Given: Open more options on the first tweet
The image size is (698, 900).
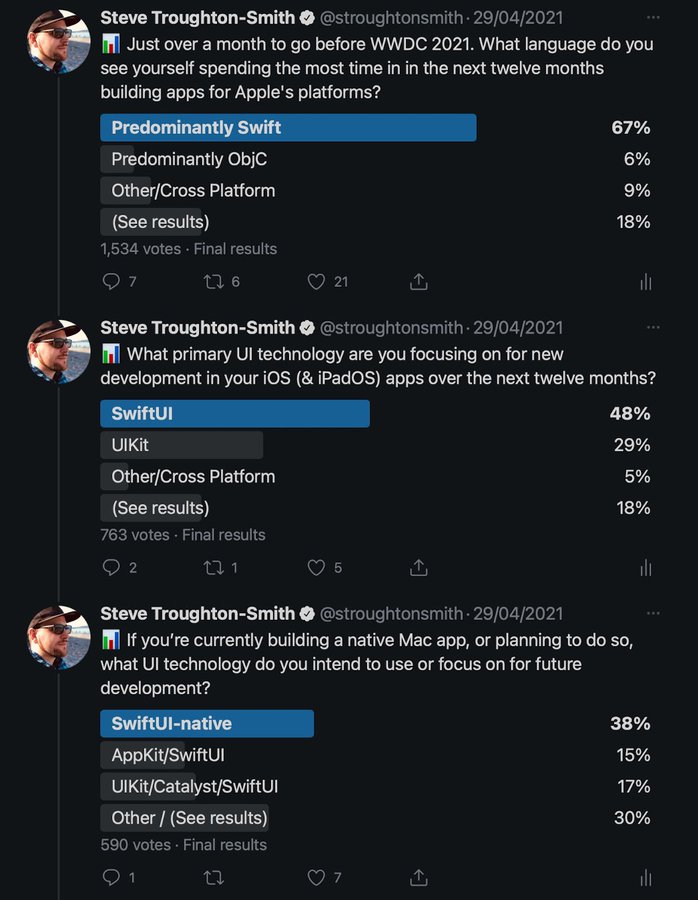Looking at the screenshot, I should click(x=653, y=18).
